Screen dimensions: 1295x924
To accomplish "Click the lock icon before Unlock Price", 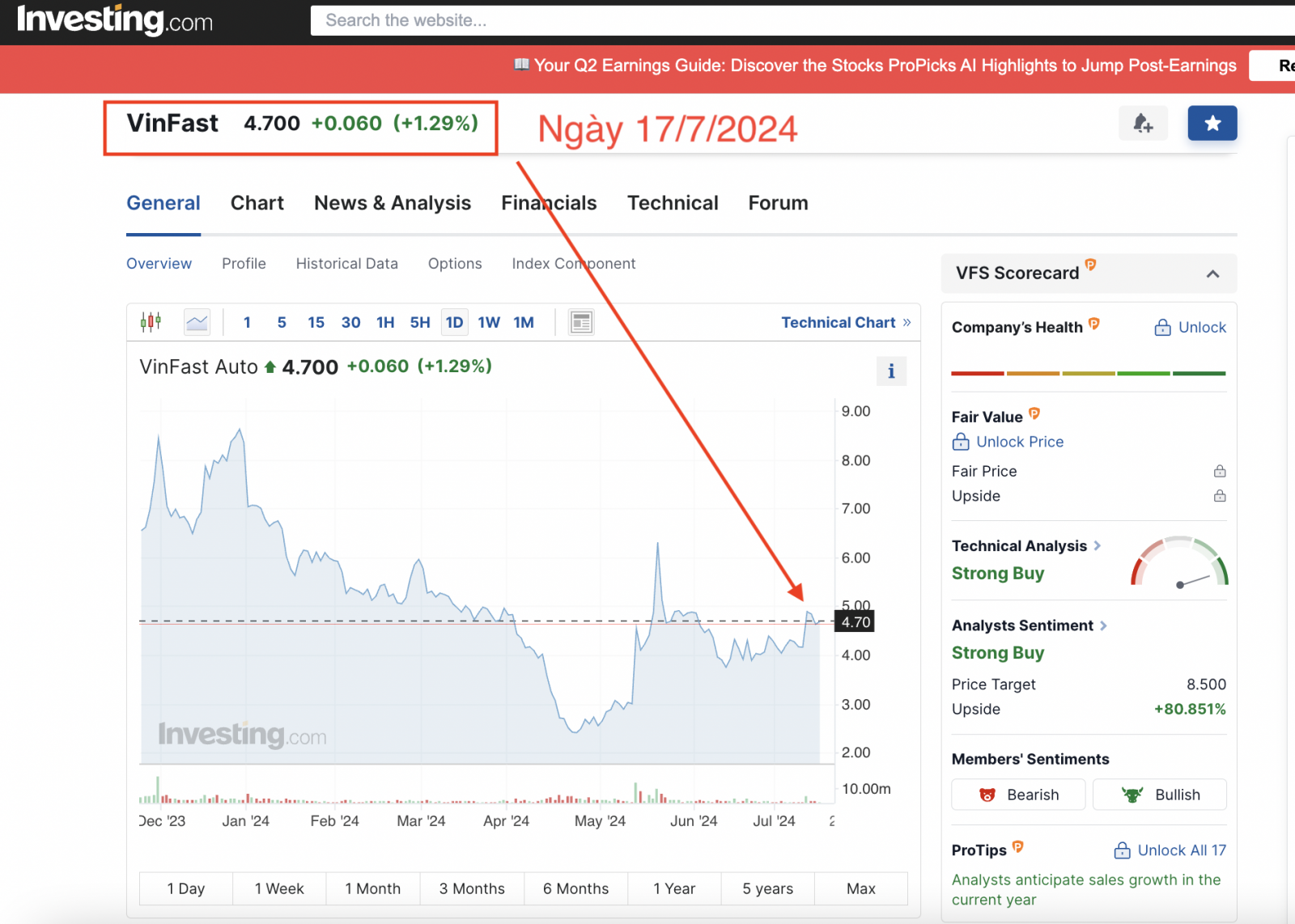I will pos(961,442).
